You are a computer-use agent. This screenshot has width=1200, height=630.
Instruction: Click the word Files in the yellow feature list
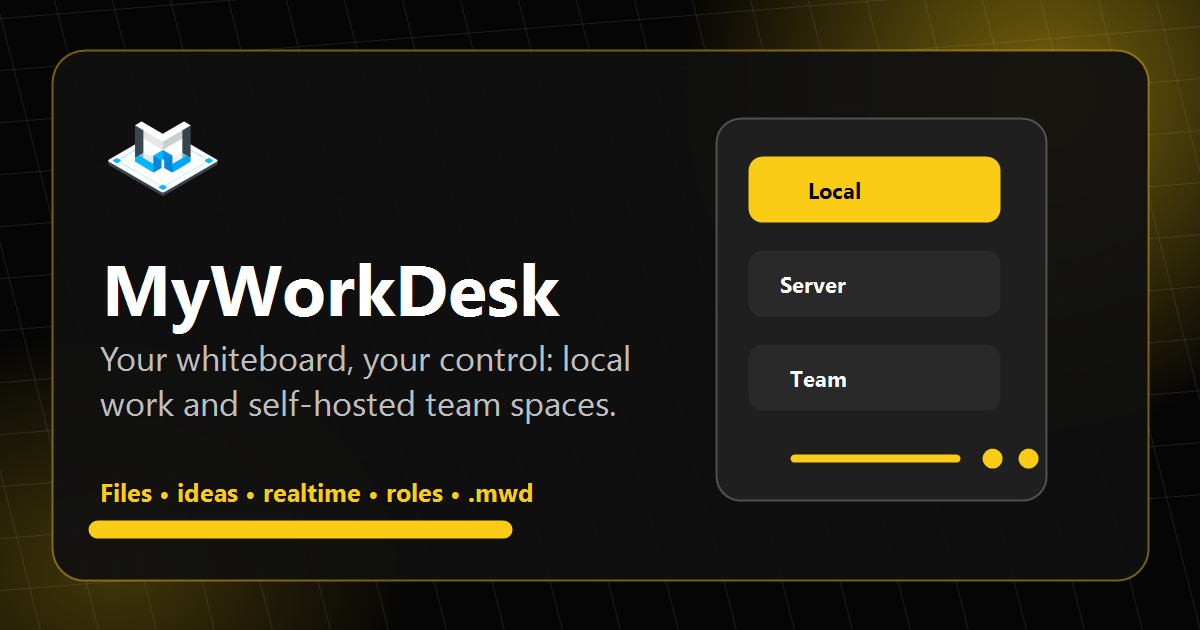(126, 493)
